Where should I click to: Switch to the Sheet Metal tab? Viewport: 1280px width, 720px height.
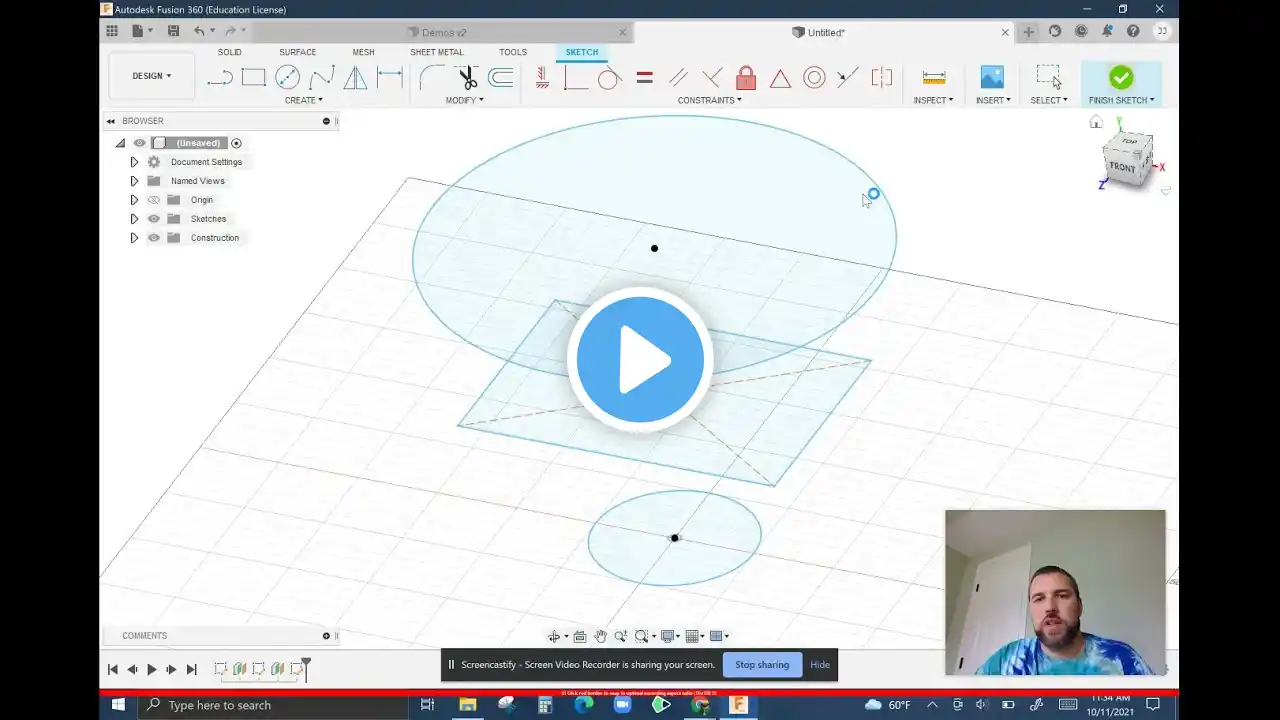click(437, 52)
